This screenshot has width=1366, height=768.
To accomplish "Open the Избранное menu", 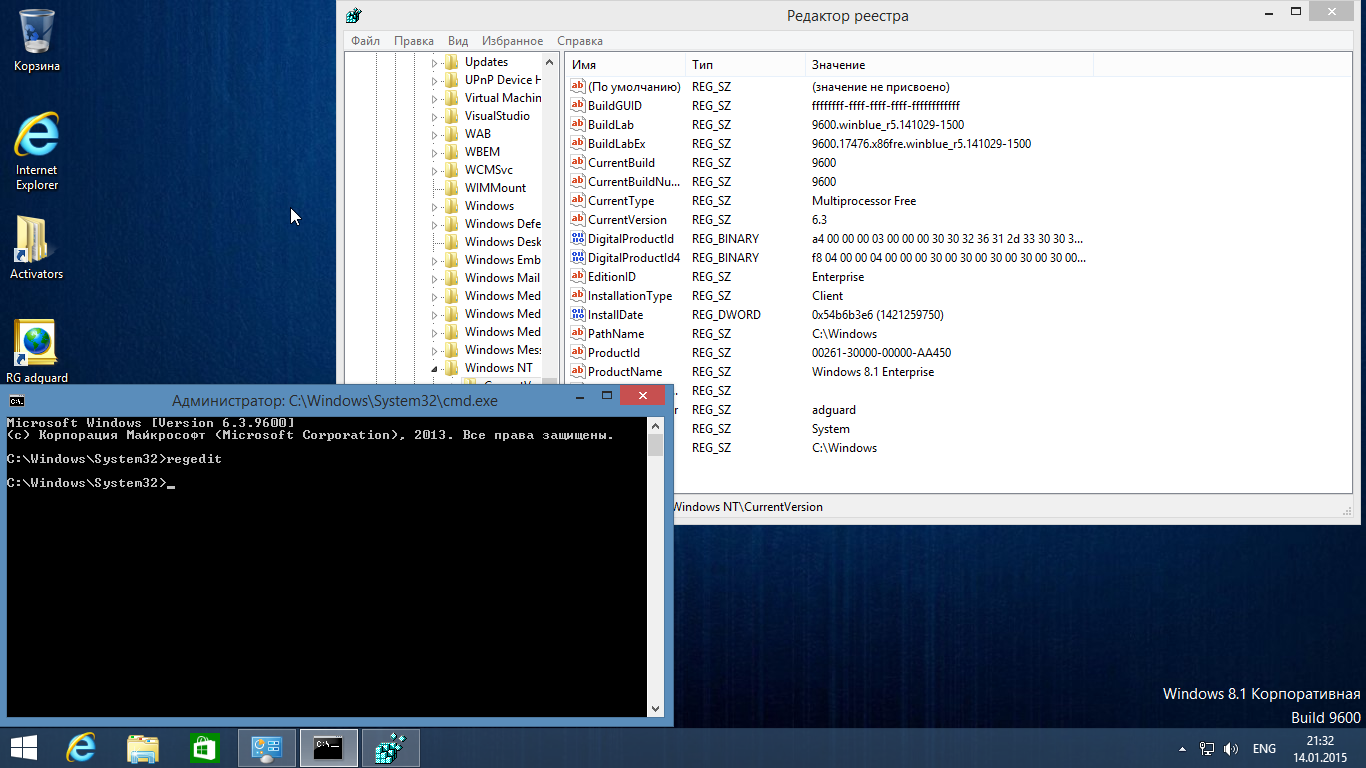I will point(513,41).
